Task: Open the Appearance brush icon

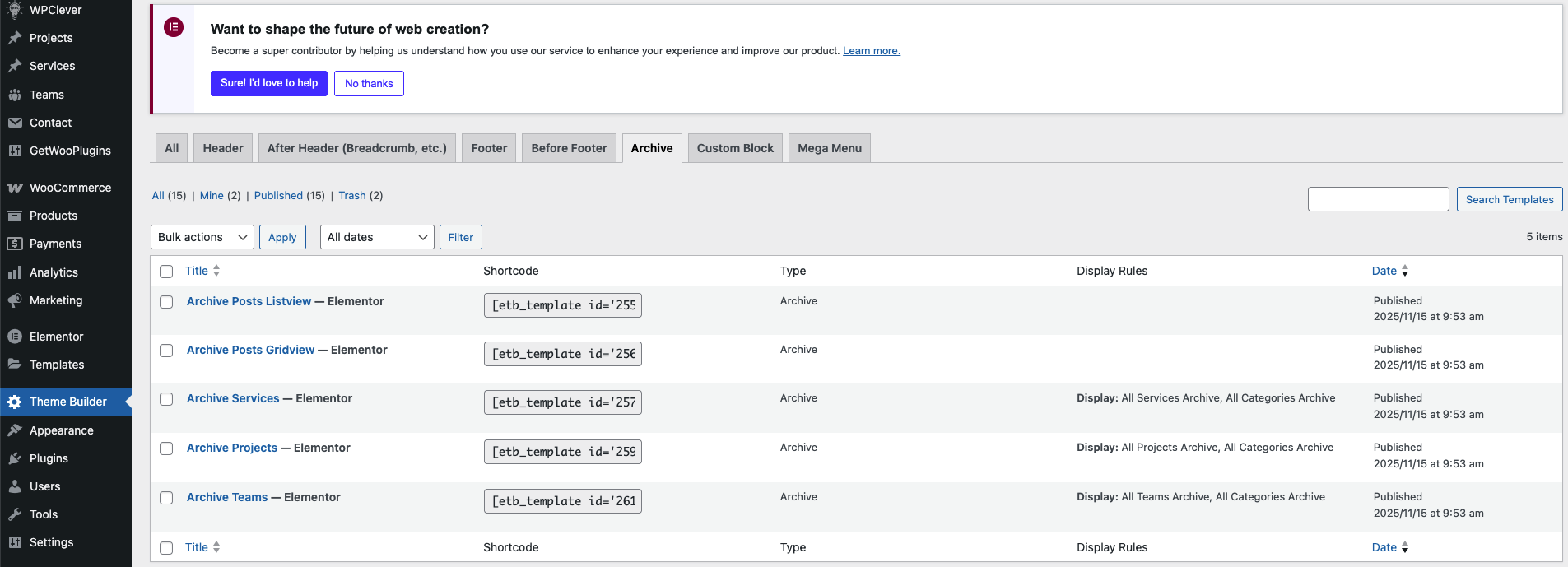Action: [15, 430]
